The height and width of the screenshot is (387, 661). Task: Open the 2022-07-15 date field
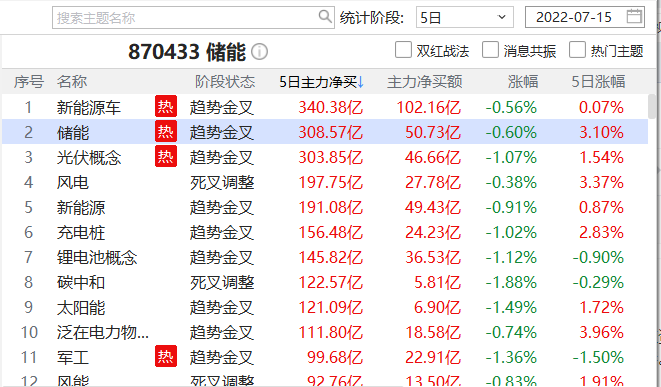click(x=585, y=17)
